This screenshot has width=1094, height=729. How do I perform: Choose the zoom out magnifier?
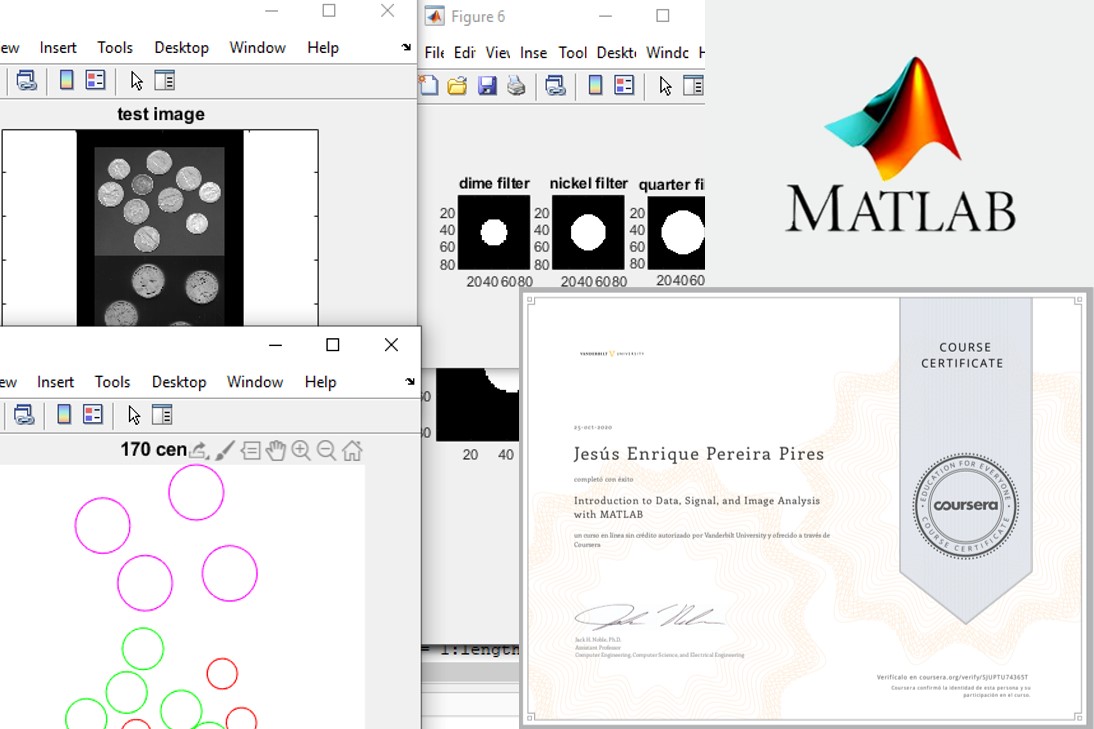pyautogui.click(x=326, y=451)
